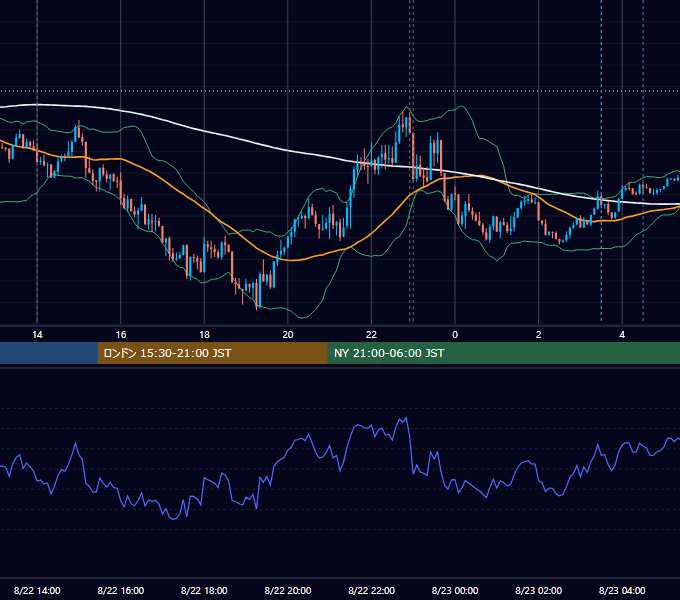Click the London 15:30-21:00 JST session band
Screen dimensions: 680x600
pos(212,353)
